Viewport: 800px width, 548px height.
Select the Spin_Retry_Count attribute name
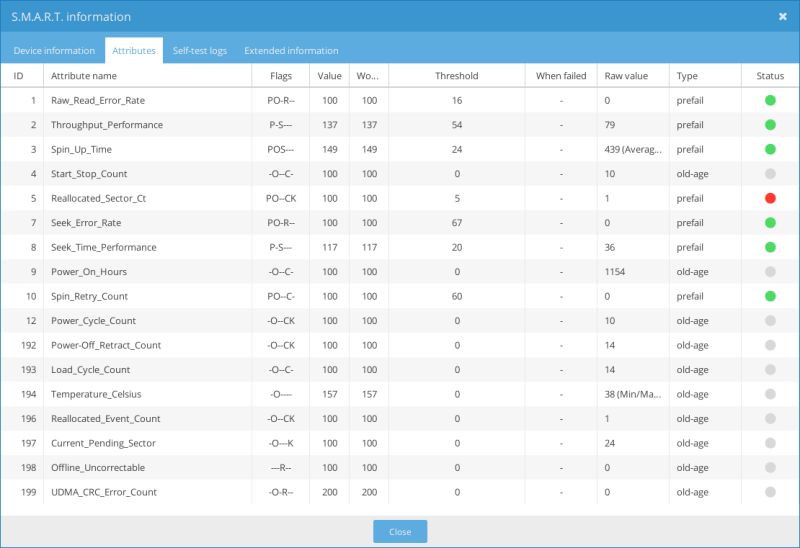pyautogui.click(x=89, y=296)
